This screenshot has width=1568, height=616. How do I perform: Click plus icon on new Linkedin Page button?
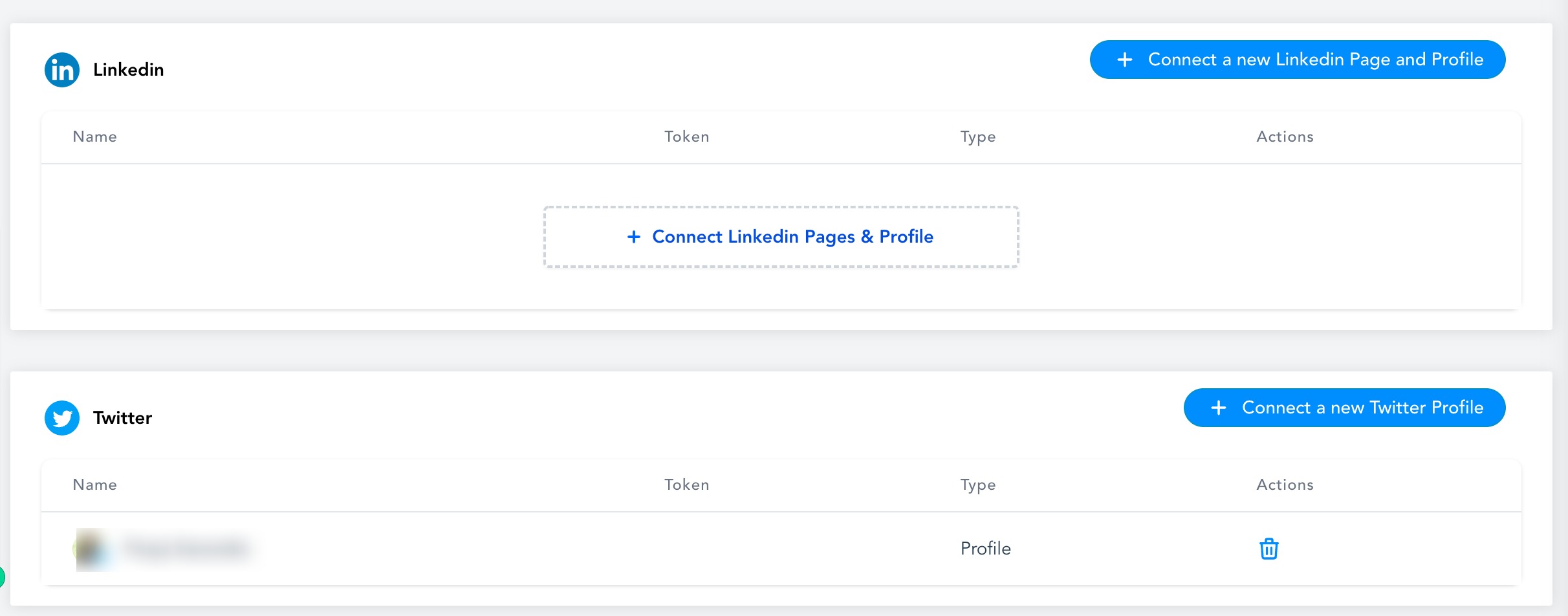(1125, 60)
